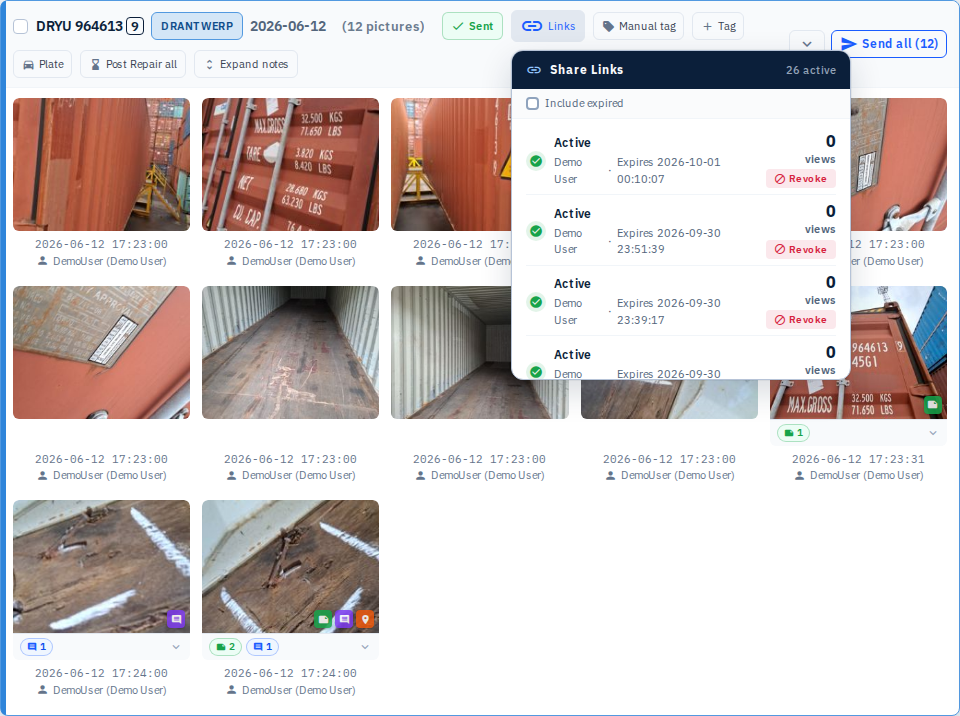Click green note icon on MAX.GROSS photo
The width and height of the screenshot is (960, 716).
click(932, 405)
